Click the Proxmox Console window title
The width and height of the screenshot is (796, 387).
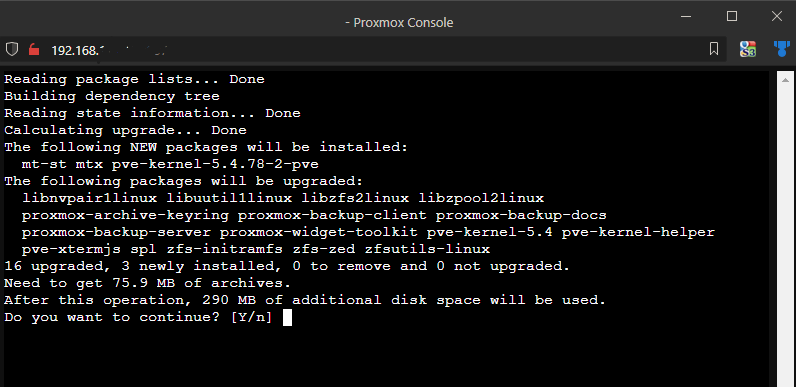[399, 23]
